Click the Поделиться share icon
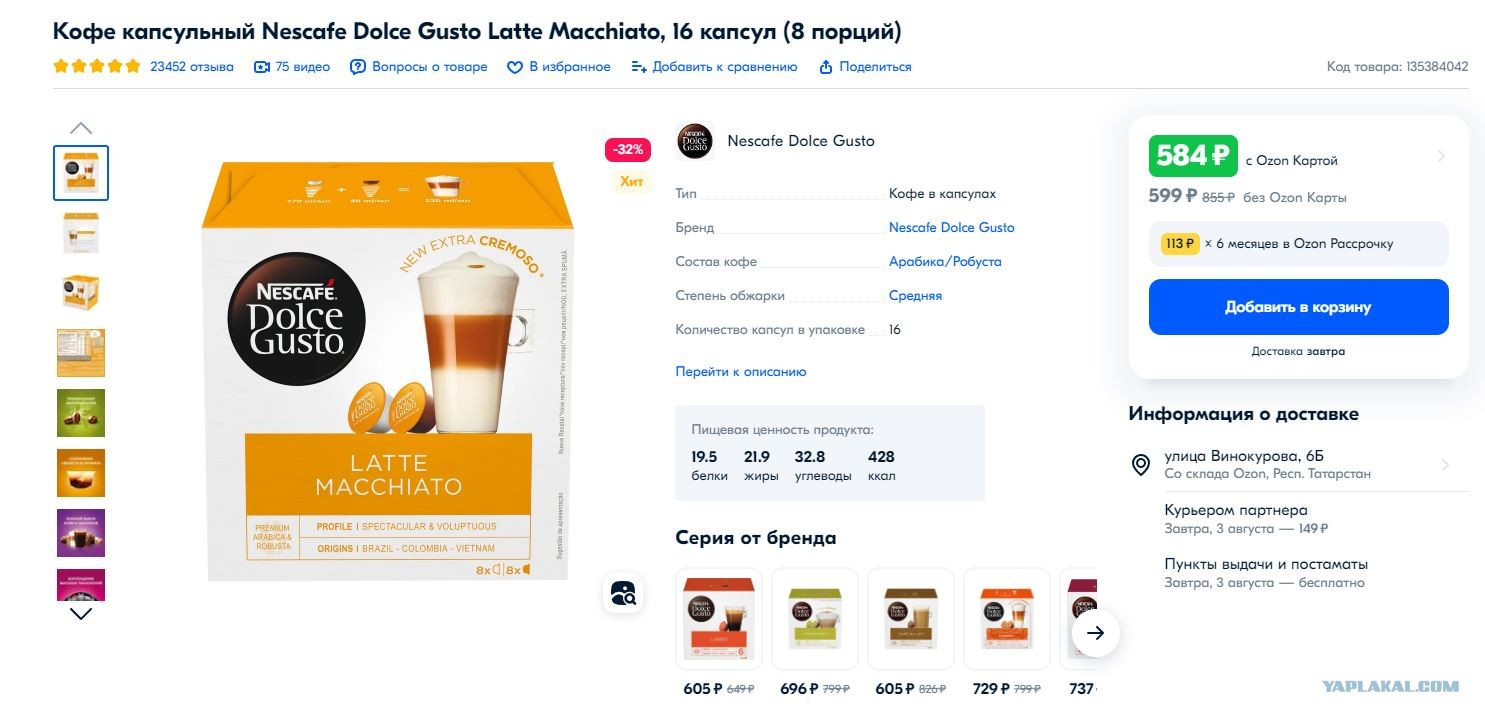Viewport: 1485px width, 716px height. click(826, 67)
